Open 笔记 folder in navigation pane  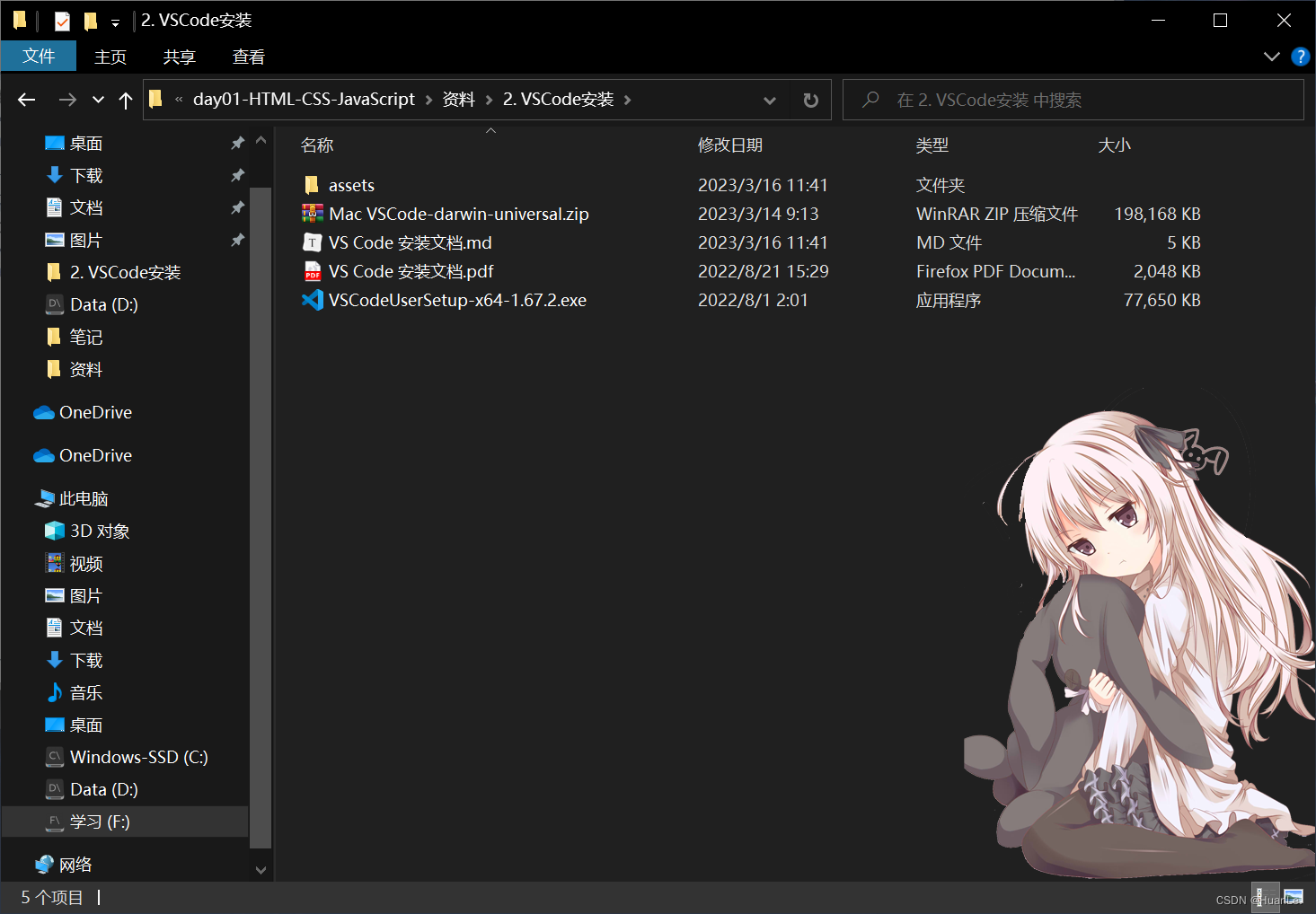point(86,337)
